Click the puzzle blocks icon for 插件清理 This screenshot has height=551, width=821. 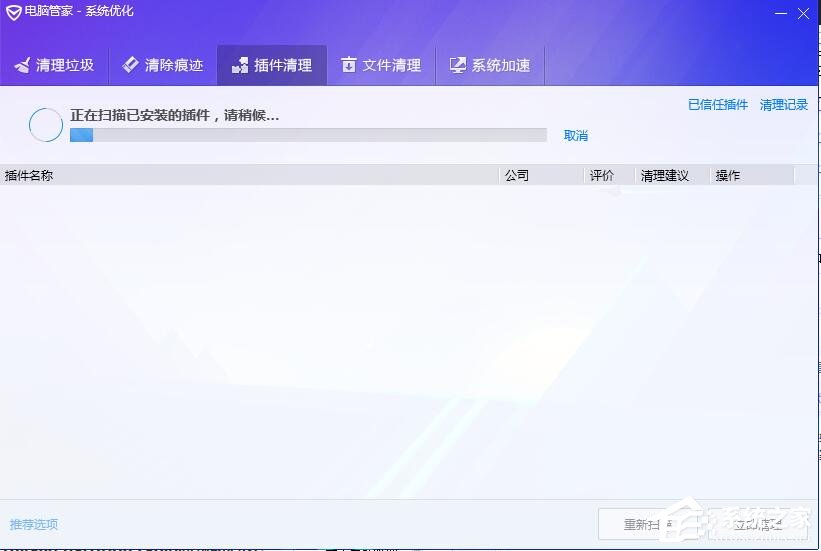(240, 66)
